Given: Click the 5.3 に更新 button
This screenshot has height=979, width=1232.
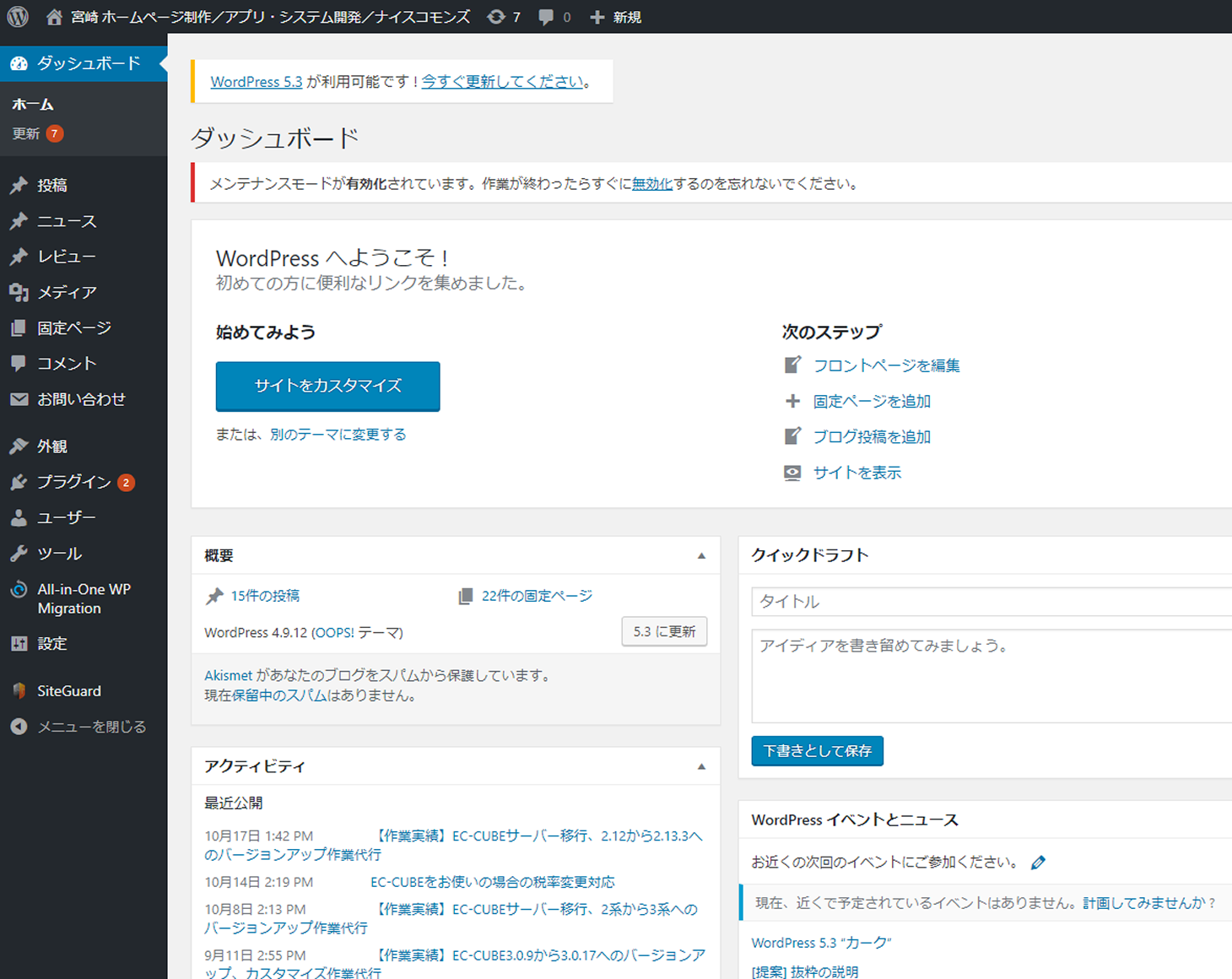Looking at the screenshot, I should 664,632.
